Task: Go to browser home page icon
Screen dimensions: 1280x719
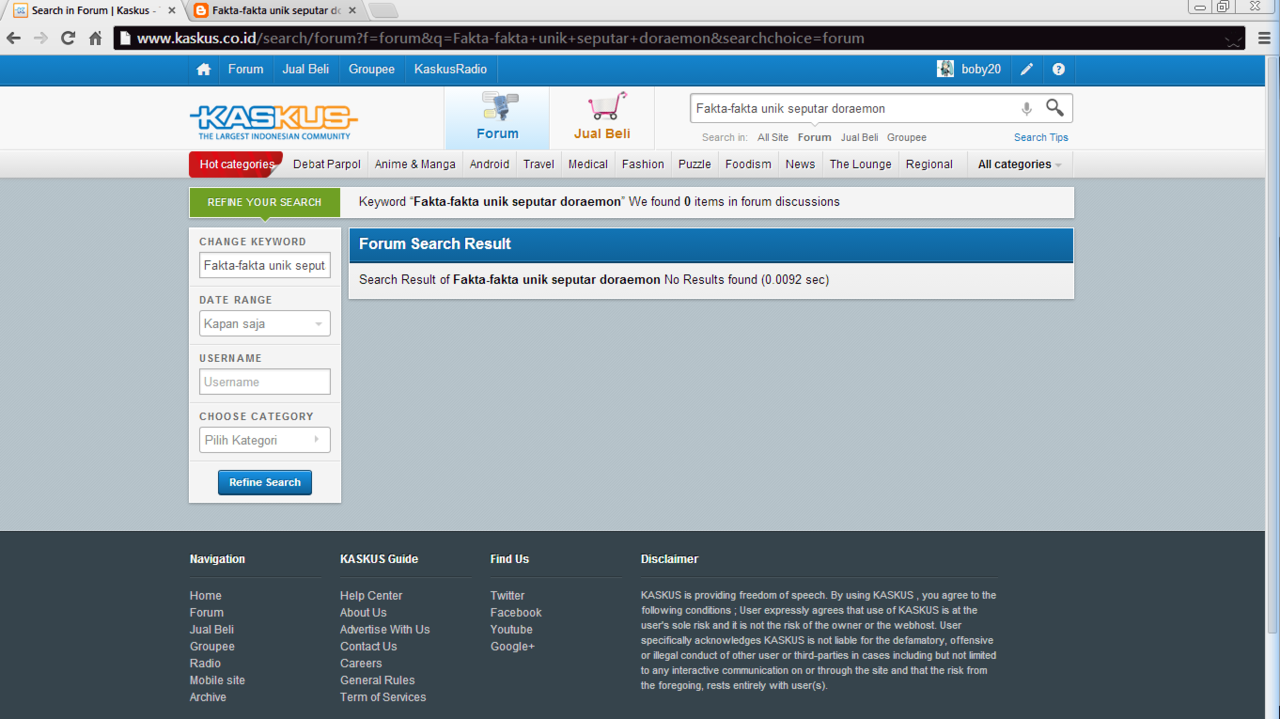Action: [95, 38]
